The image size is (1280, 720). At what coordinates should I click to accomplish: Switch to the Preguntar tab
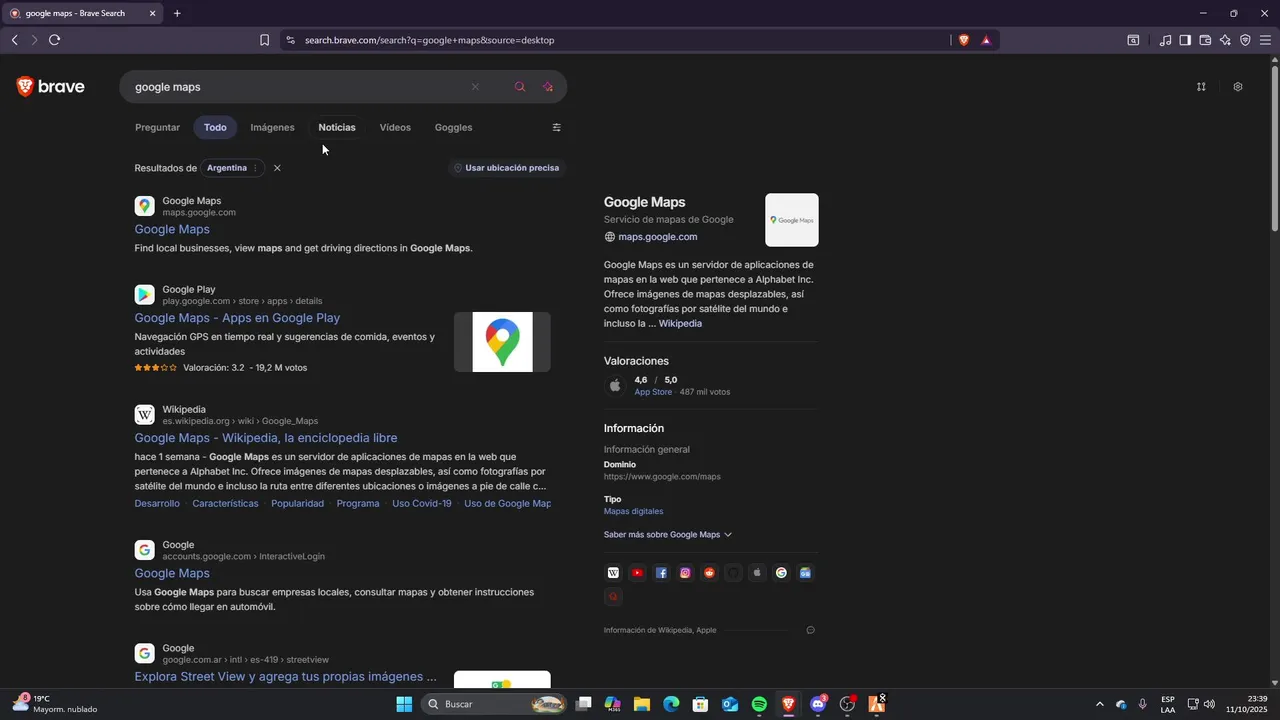(x=158, y=127)
